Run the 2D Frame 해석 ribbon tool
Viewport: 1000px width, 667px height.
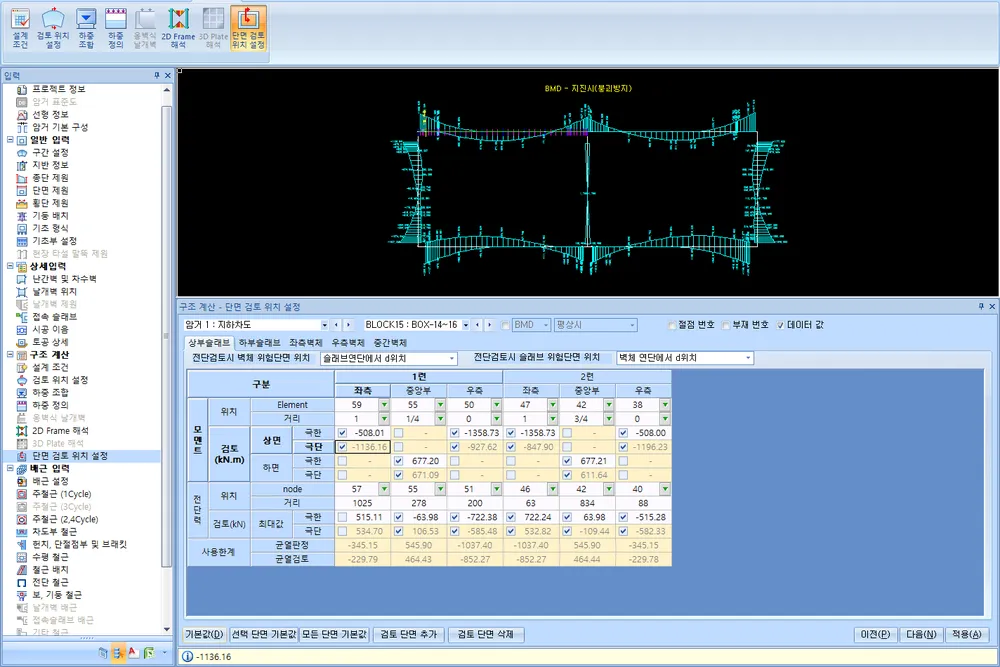(179, 28)
